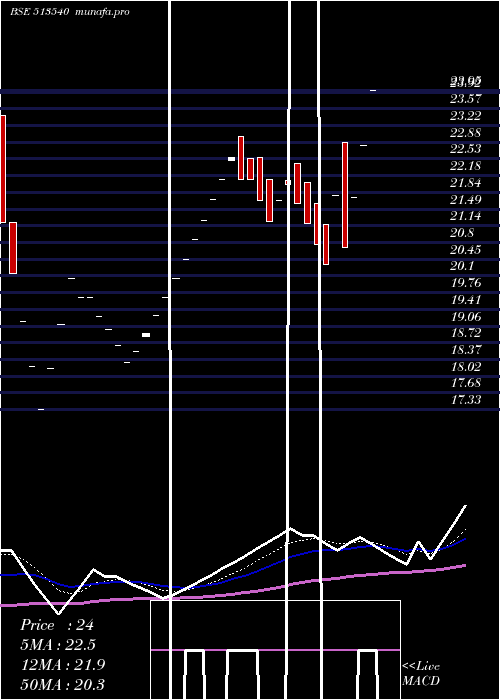This screenshot has width=500, height=700.
Task: Click the 20.8 price axis label
Action: click(x=462, y=233)
